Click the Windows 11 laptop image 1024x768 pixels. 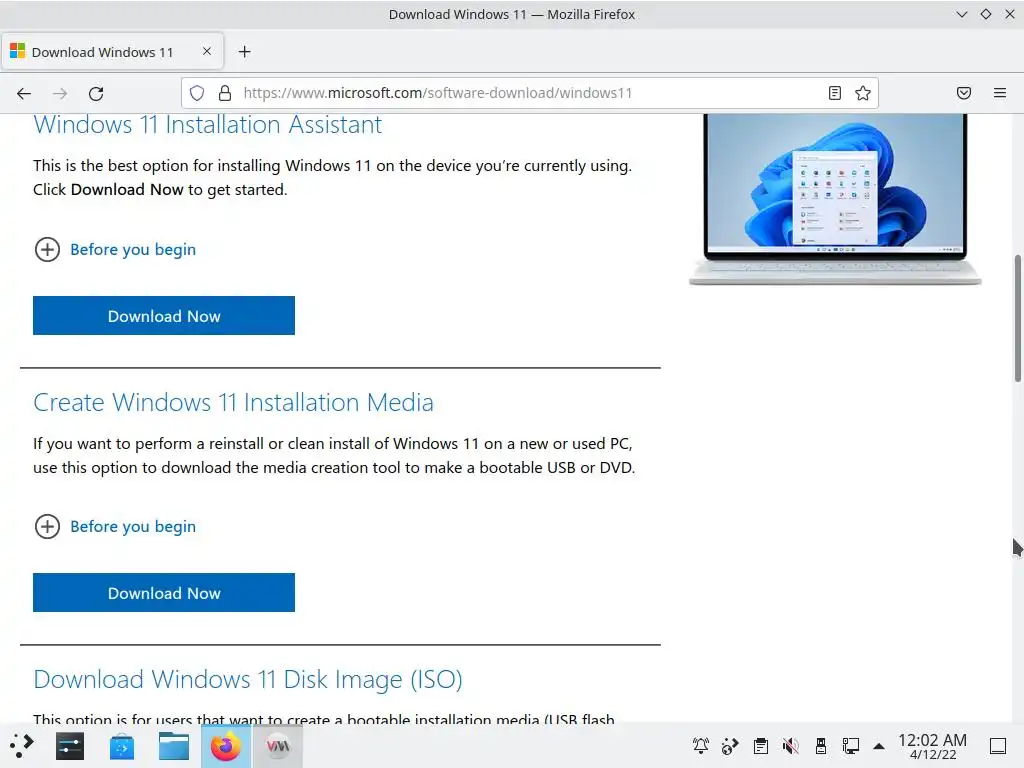835,199
